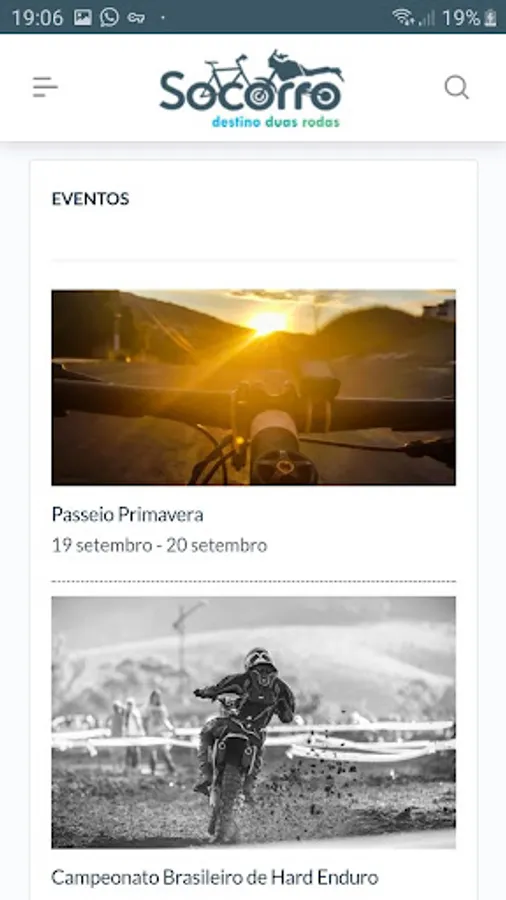Select the 19 setembro - 20 setembro date
The height and width of the screenshot is (900, 506).
159,545
